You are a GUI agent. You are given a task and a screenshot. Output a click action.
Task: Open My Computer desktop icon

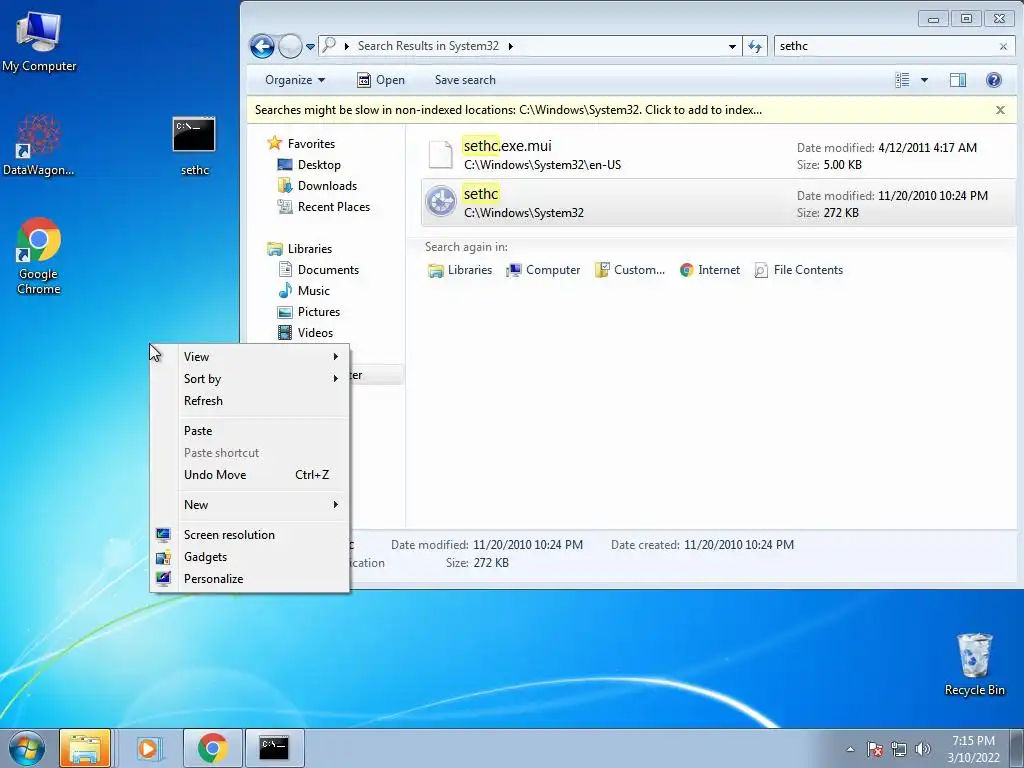click(39, 40)
